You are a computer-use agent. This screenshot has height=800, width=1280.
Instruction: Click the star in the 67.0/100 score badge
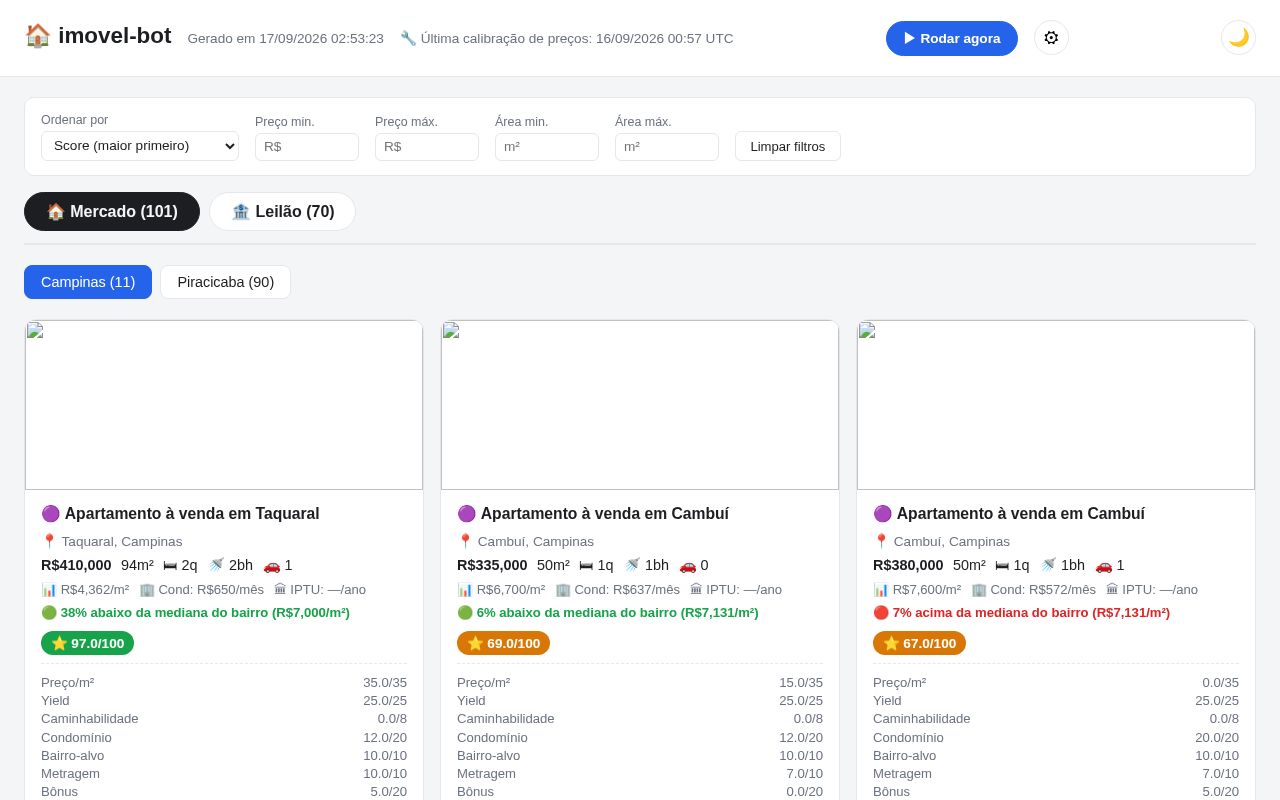(891, 643)
